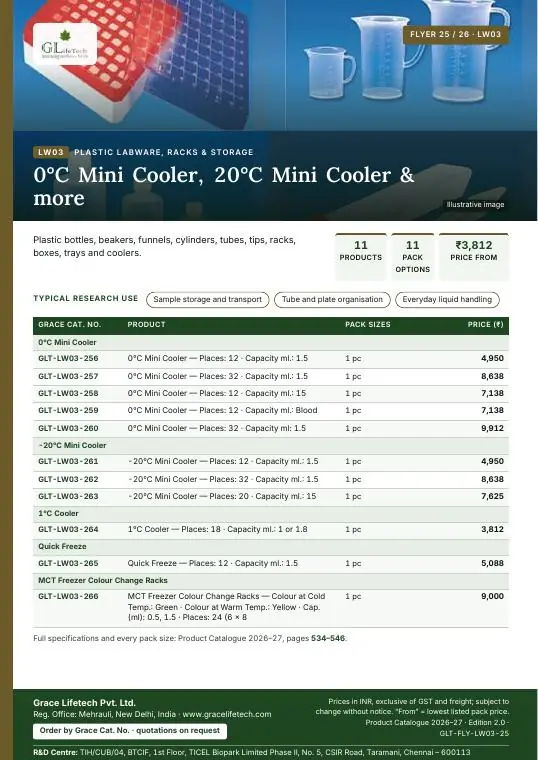Image resolution: width=538 pixels, height=760 pixels.
Task: Select the Everyday liquid handling pill
Action: (447, 300)
